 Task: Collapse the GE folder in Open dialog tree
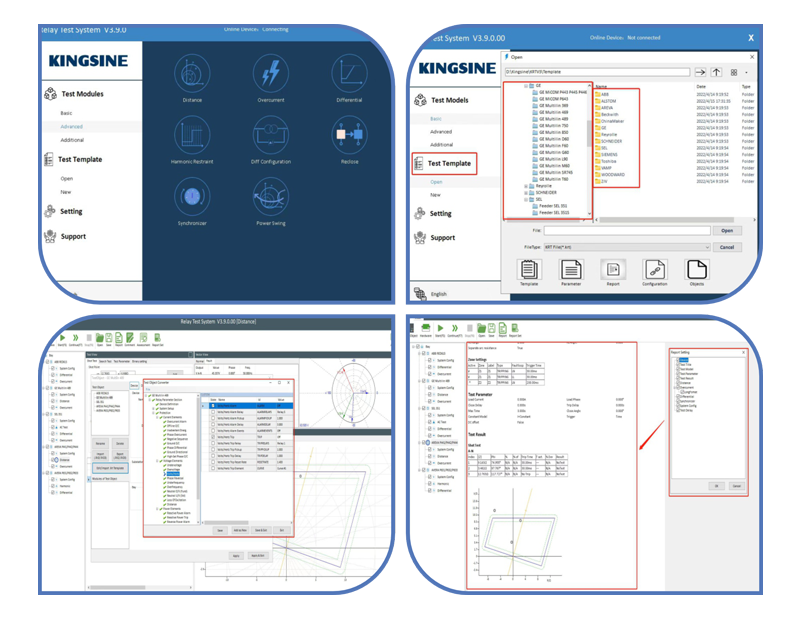point(526,86)
